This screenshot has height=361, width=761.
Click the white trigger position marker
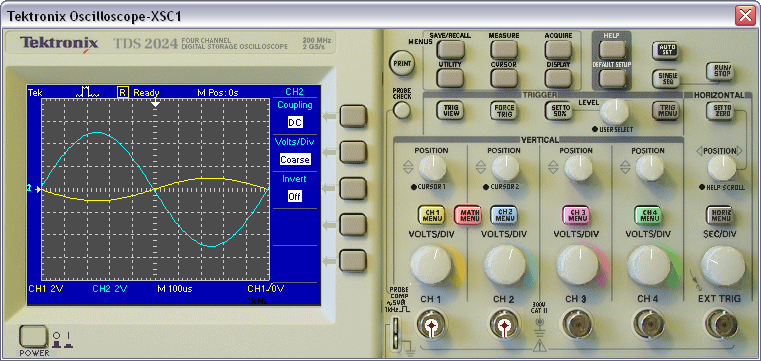pos(155,103)
